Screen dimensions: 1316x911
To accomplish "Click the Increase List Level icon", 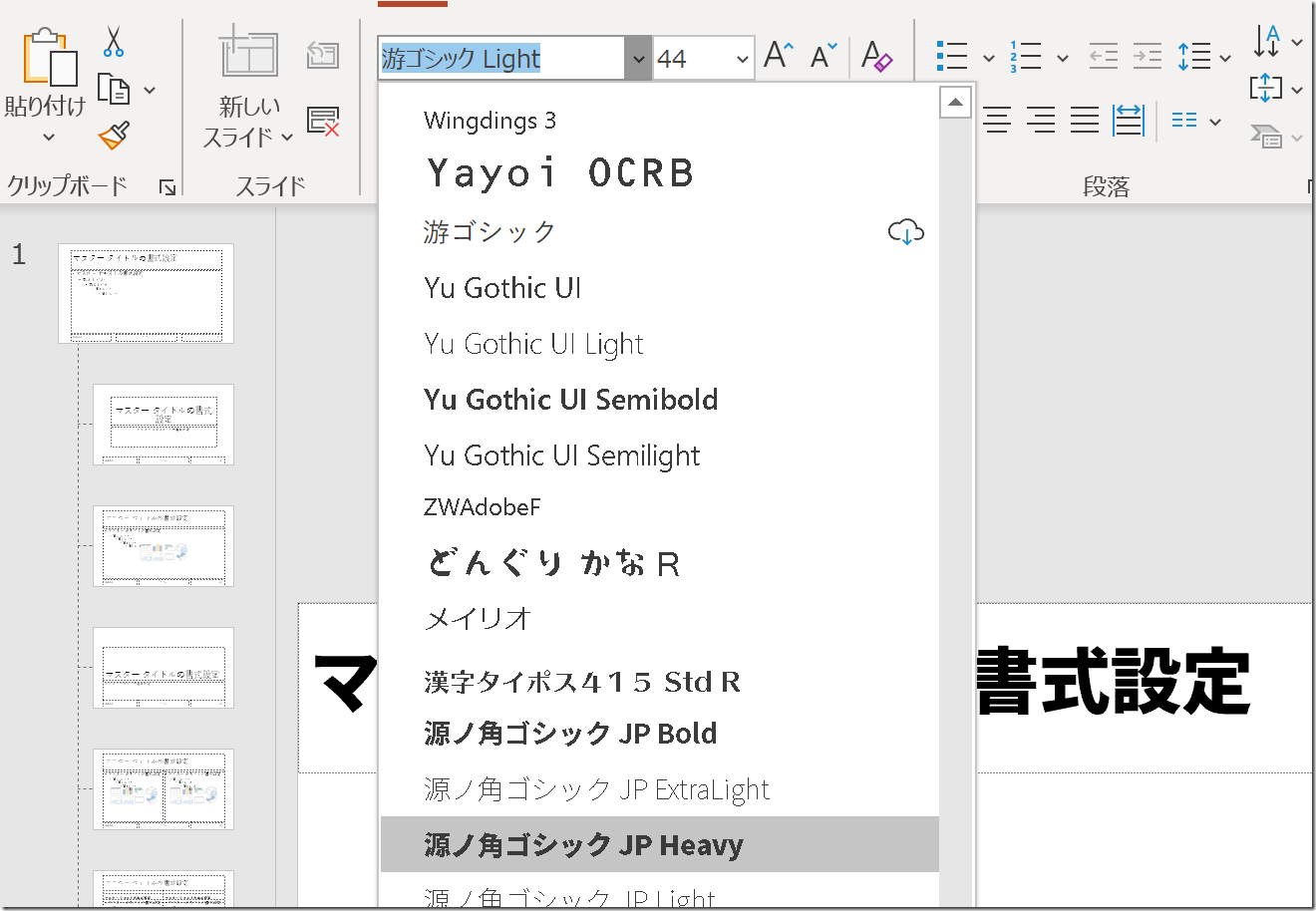I will [x=1148, y=56].
